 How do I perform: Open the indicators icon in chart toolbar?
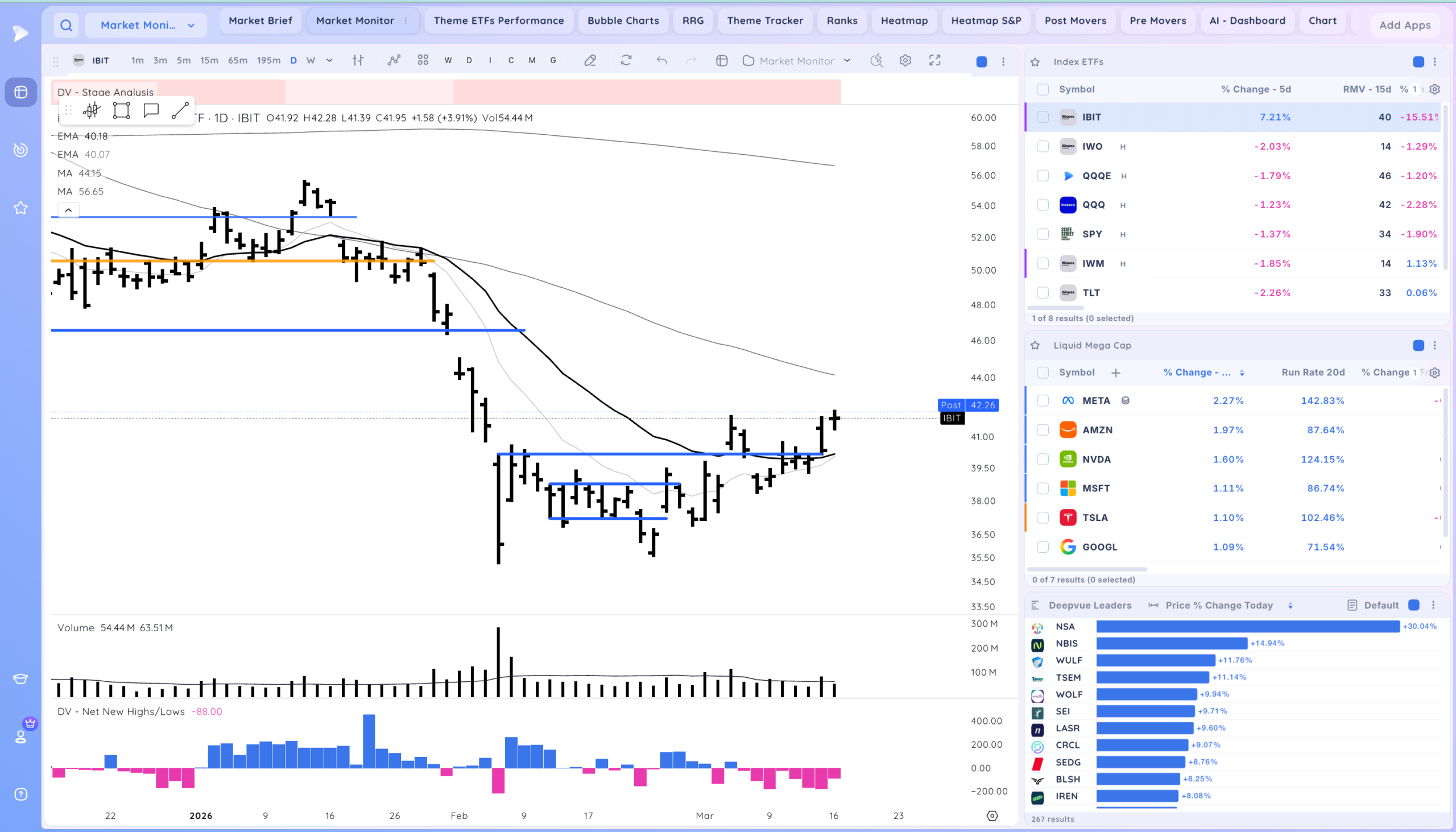tap(394, 61)
